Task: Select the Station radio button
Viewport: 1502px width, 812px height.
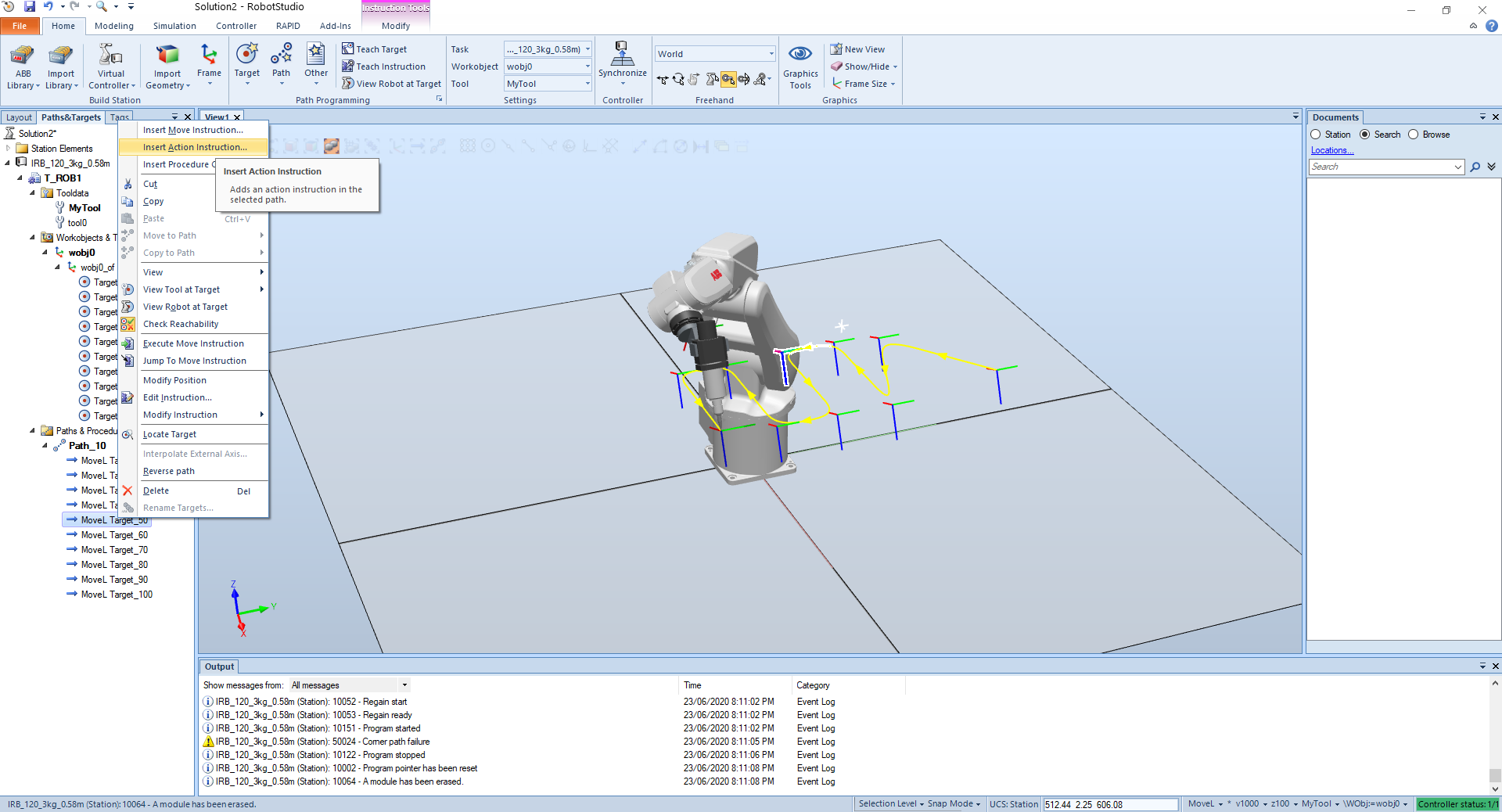Action: point(1316,135)
